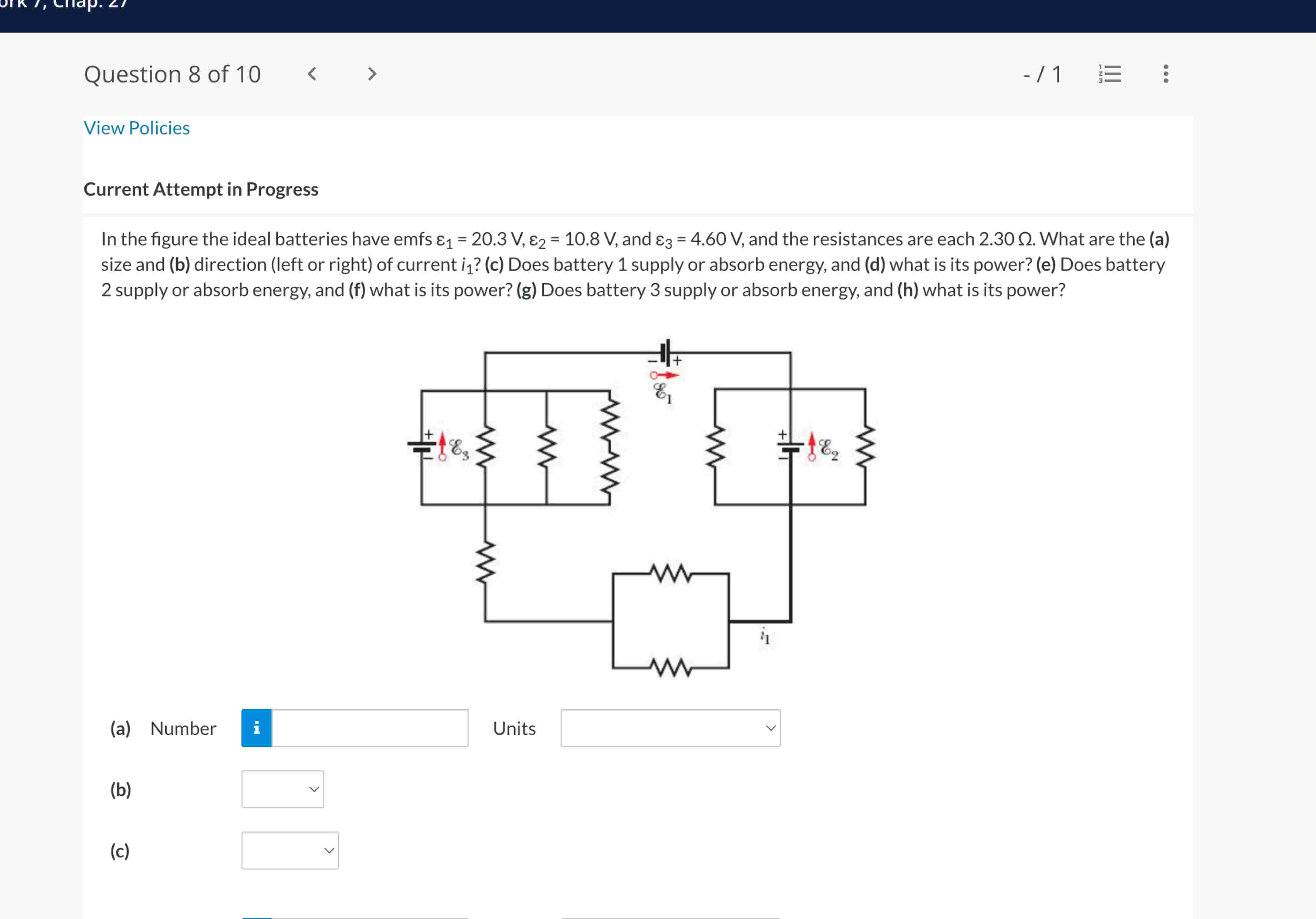Click battery ε1 symbol in the circuit figure
This screenshot has height=919, width=1316.
[x=666, y=353]
